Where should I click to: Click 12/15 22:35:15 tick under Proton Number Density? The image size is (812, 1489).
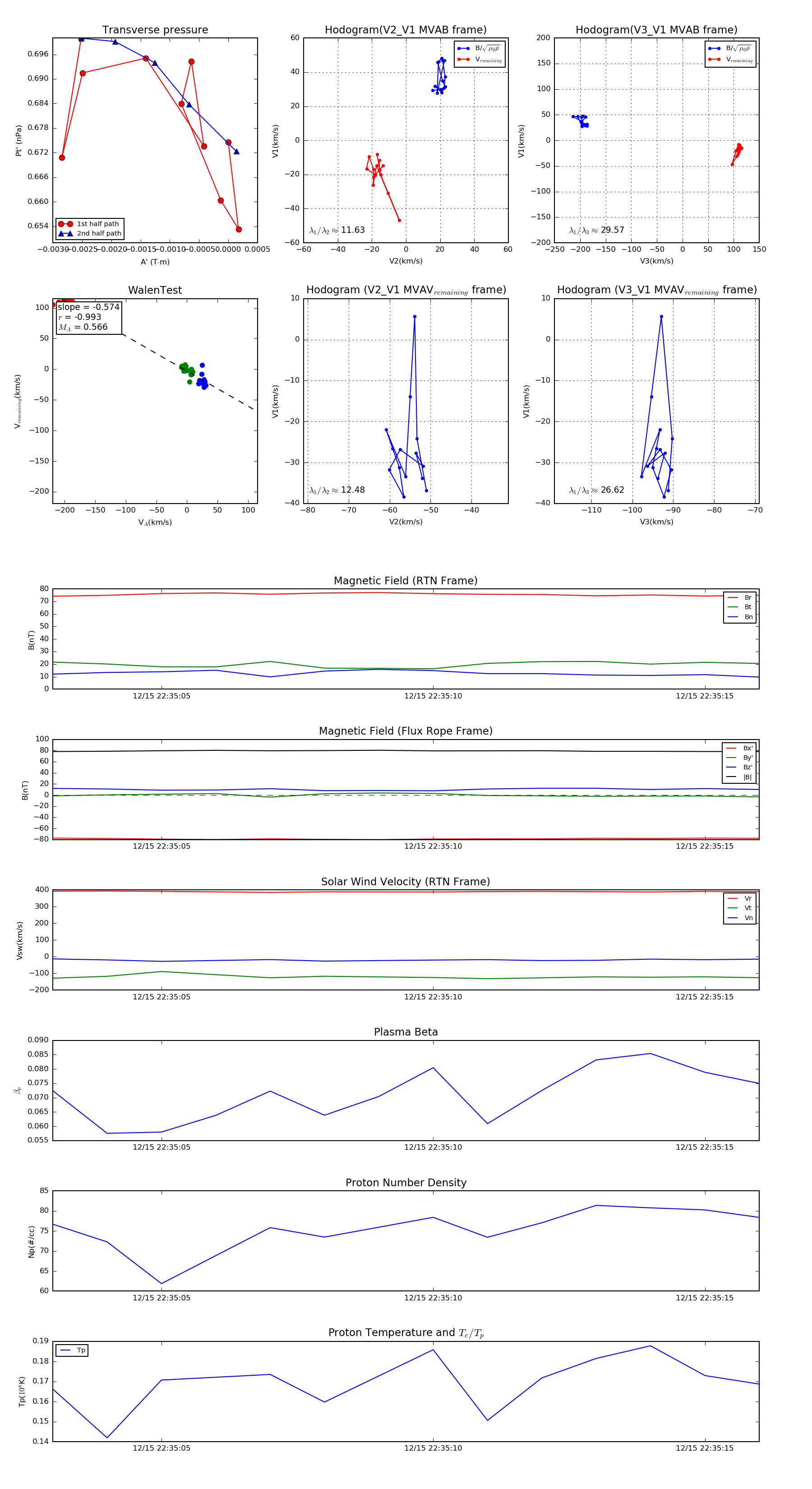click(x=705, y=1298)
